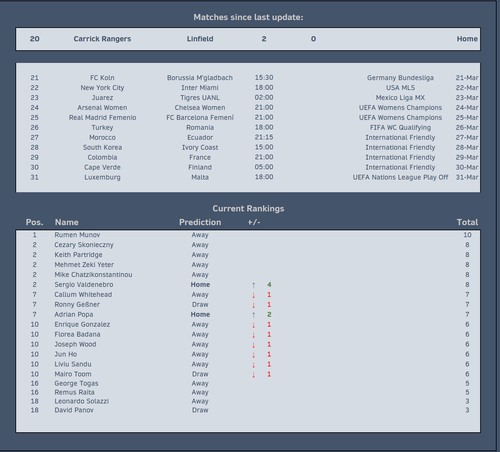Screen dimensions: 500x452
Task: Select Malta in fixture 31
Action: click(x=200, y=177)
